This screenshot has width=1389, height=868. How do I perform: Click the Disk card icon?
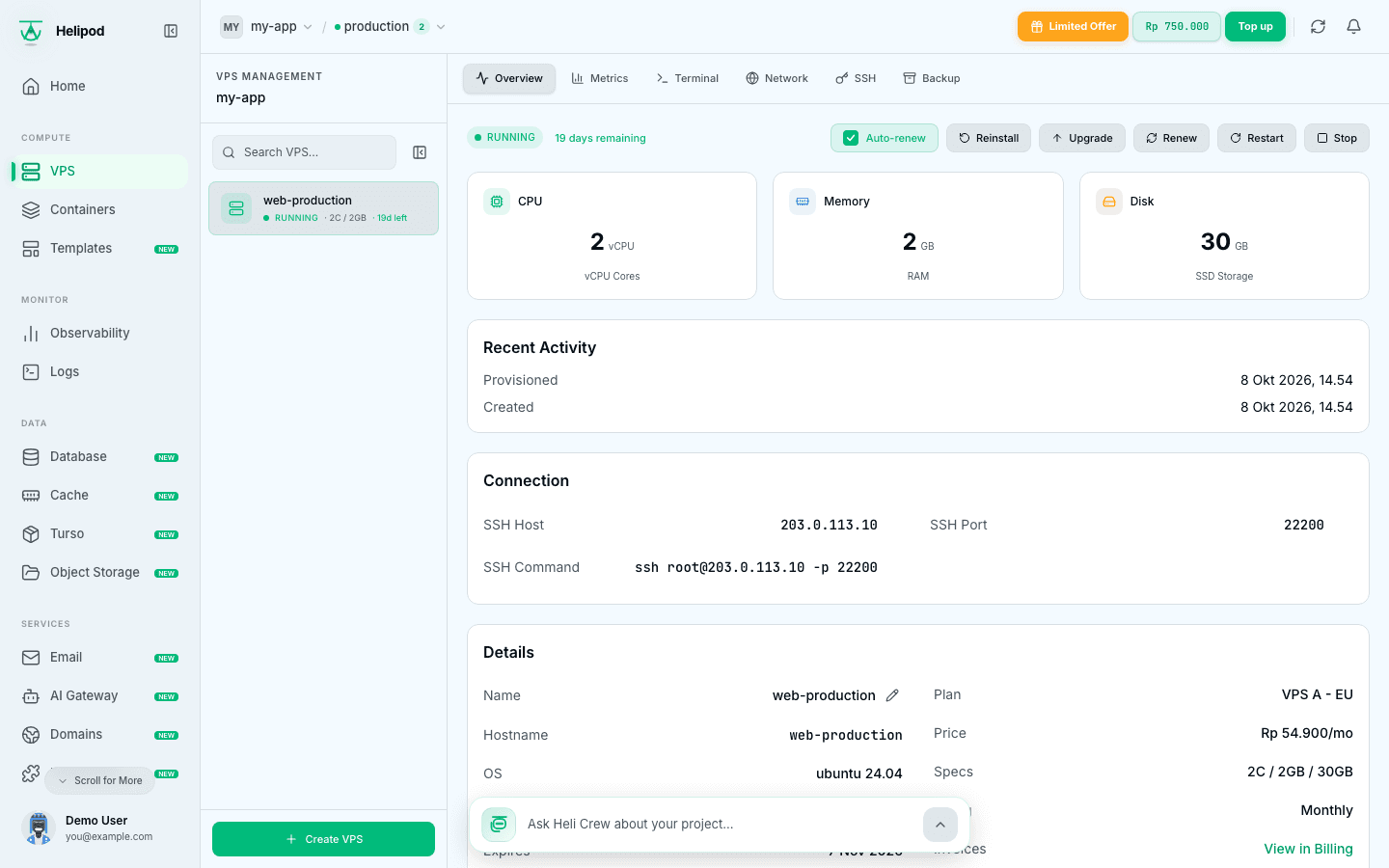point(1109,202)
